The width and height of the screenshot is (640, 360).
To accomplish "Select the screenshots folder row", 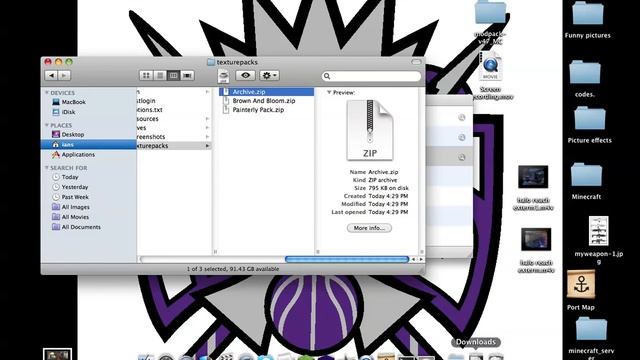I will click(x=174, y=137).
